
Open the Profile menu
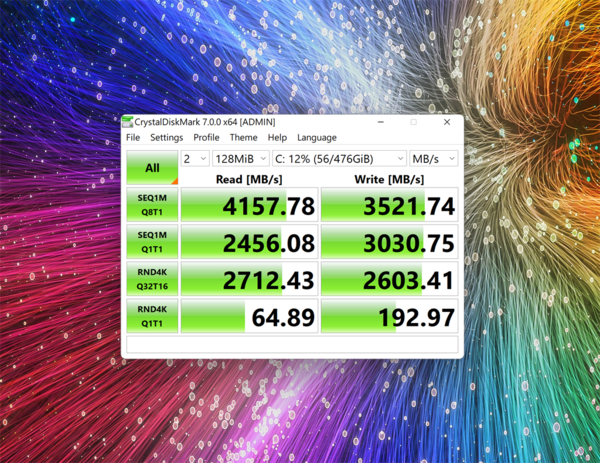[206, 137]
